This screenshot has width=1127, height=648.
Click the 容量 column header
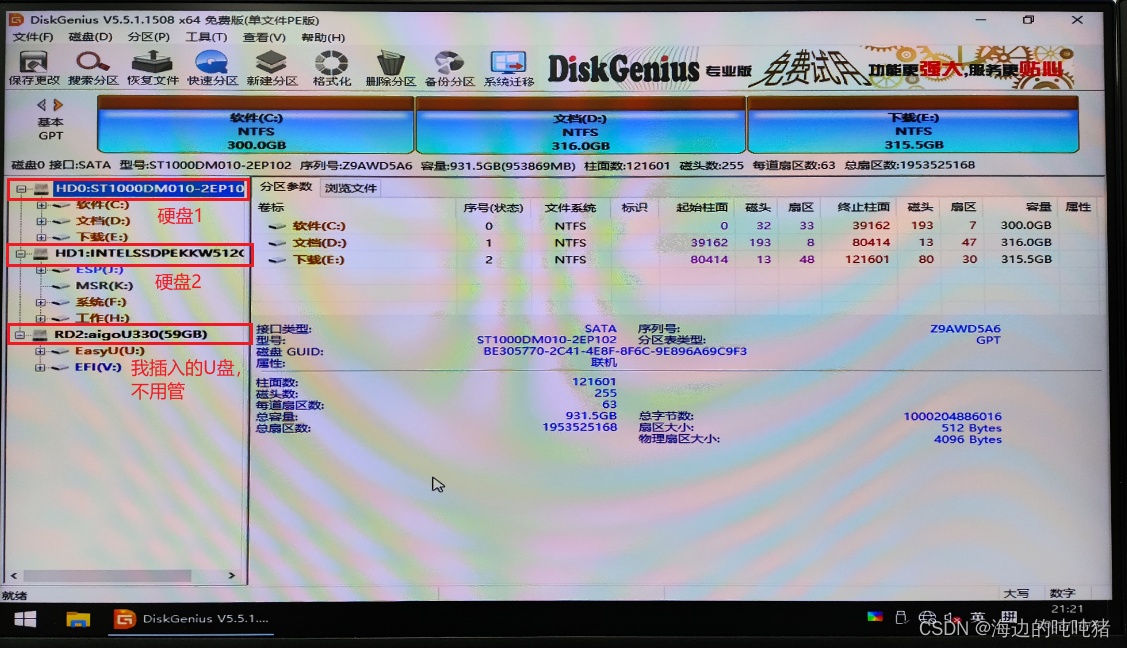1039,207
